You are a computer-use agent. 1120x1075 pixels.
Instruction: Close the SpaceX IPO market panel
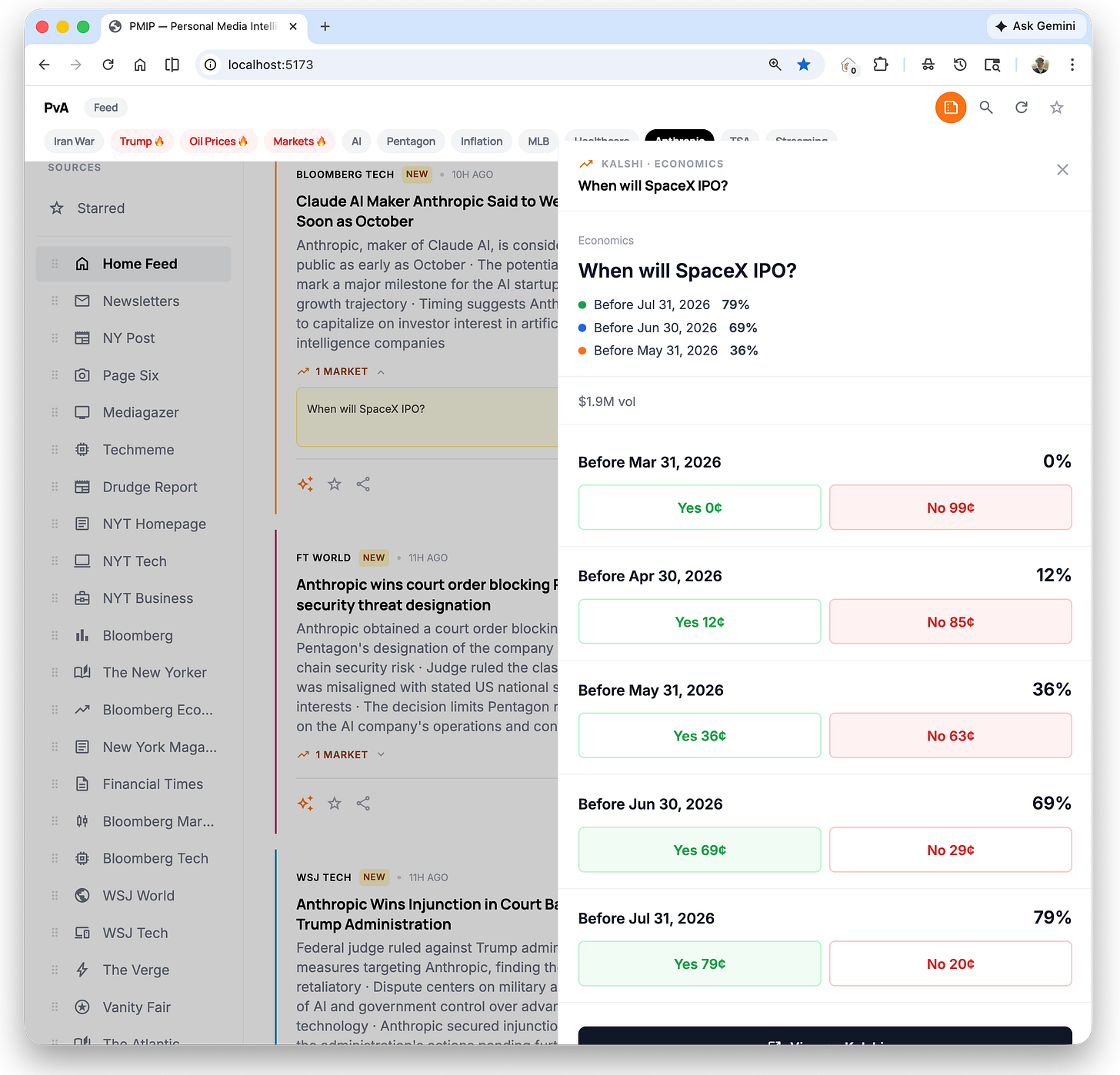[1062, 170]
